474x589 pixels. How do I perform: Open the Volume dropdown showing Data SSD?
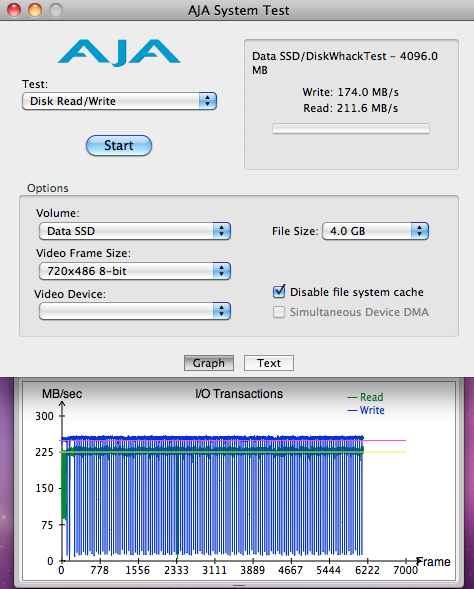pyautogui.click(x=135, y=231)
